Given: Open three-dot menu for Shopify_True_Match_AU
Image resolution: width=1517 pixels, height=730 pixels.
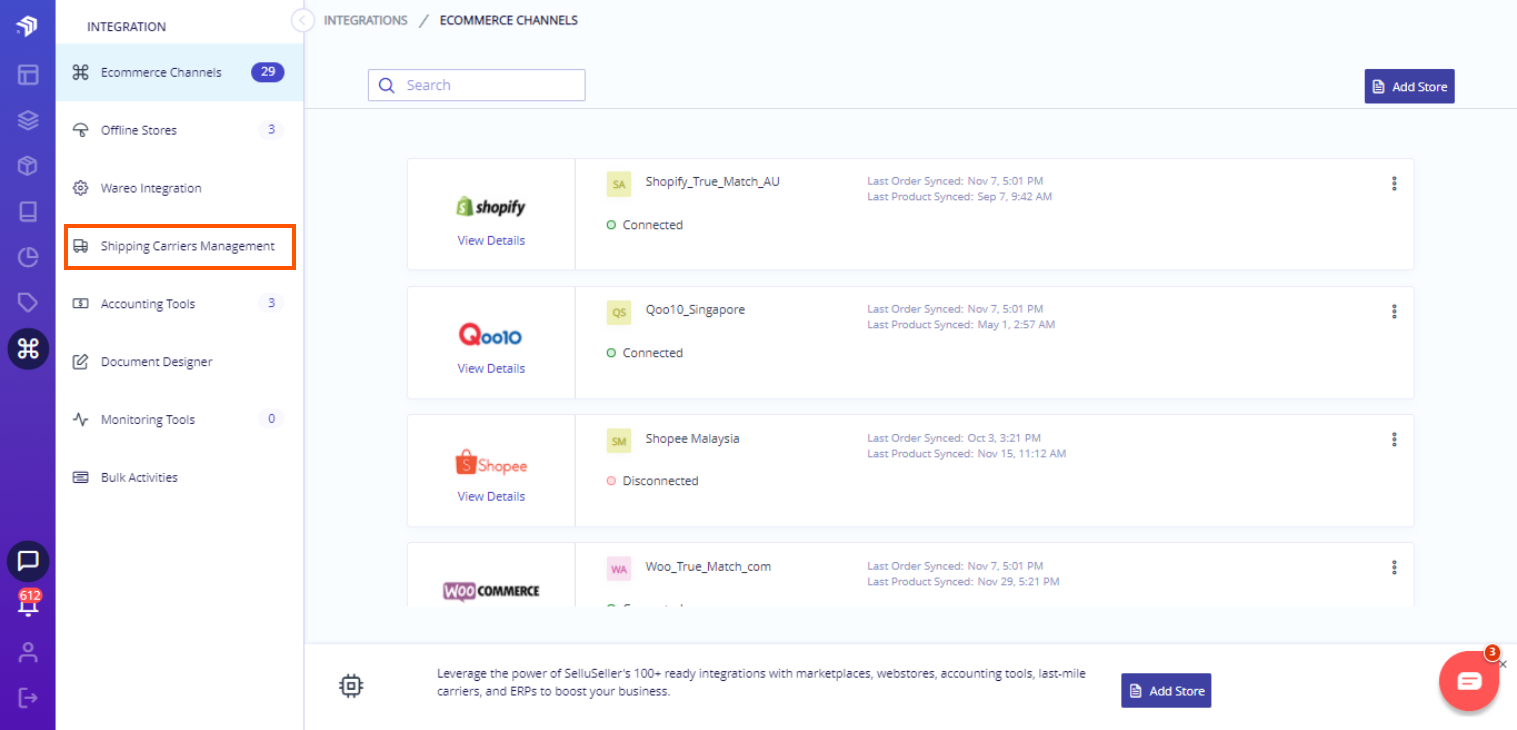Looking at the screenshot, I should click(x=1394, y=183).
